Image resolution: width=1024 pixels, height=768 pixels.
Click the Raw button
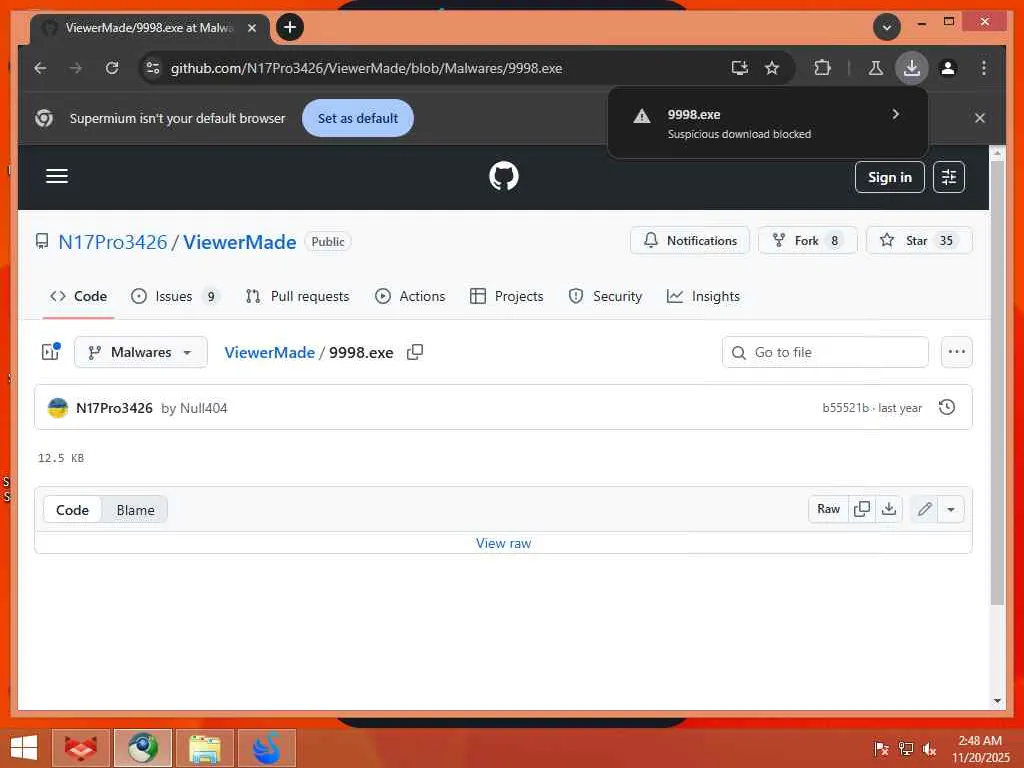pyautogui.click(x=828, y=509)
